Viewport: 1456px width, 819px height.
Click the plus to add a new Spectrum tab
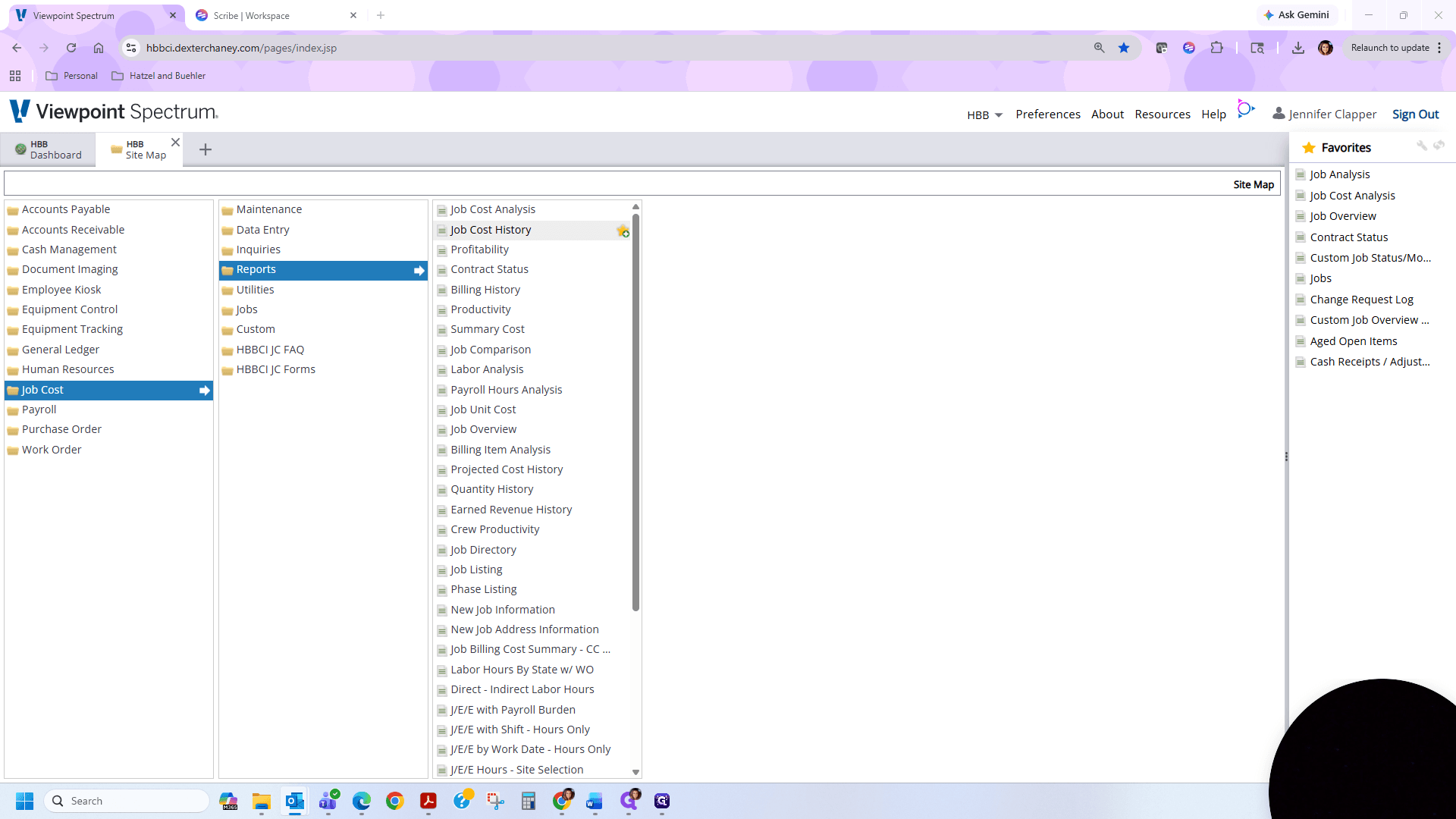[x=206, y=149]
